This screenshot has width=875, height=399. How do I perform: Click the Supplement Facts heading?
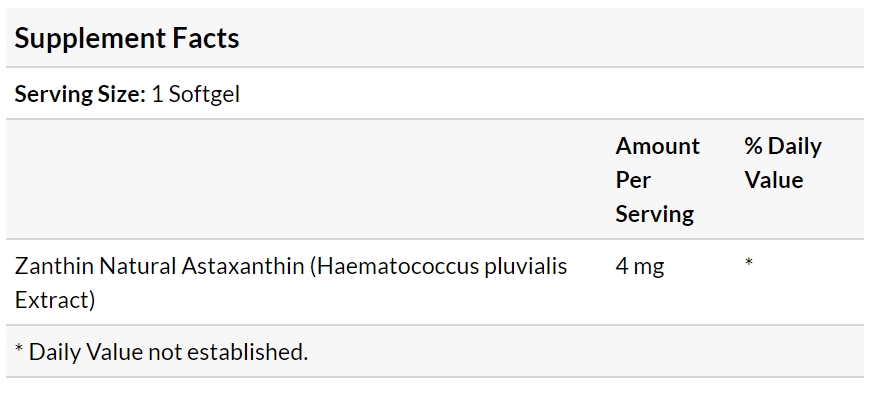click(x=127, y=39)
